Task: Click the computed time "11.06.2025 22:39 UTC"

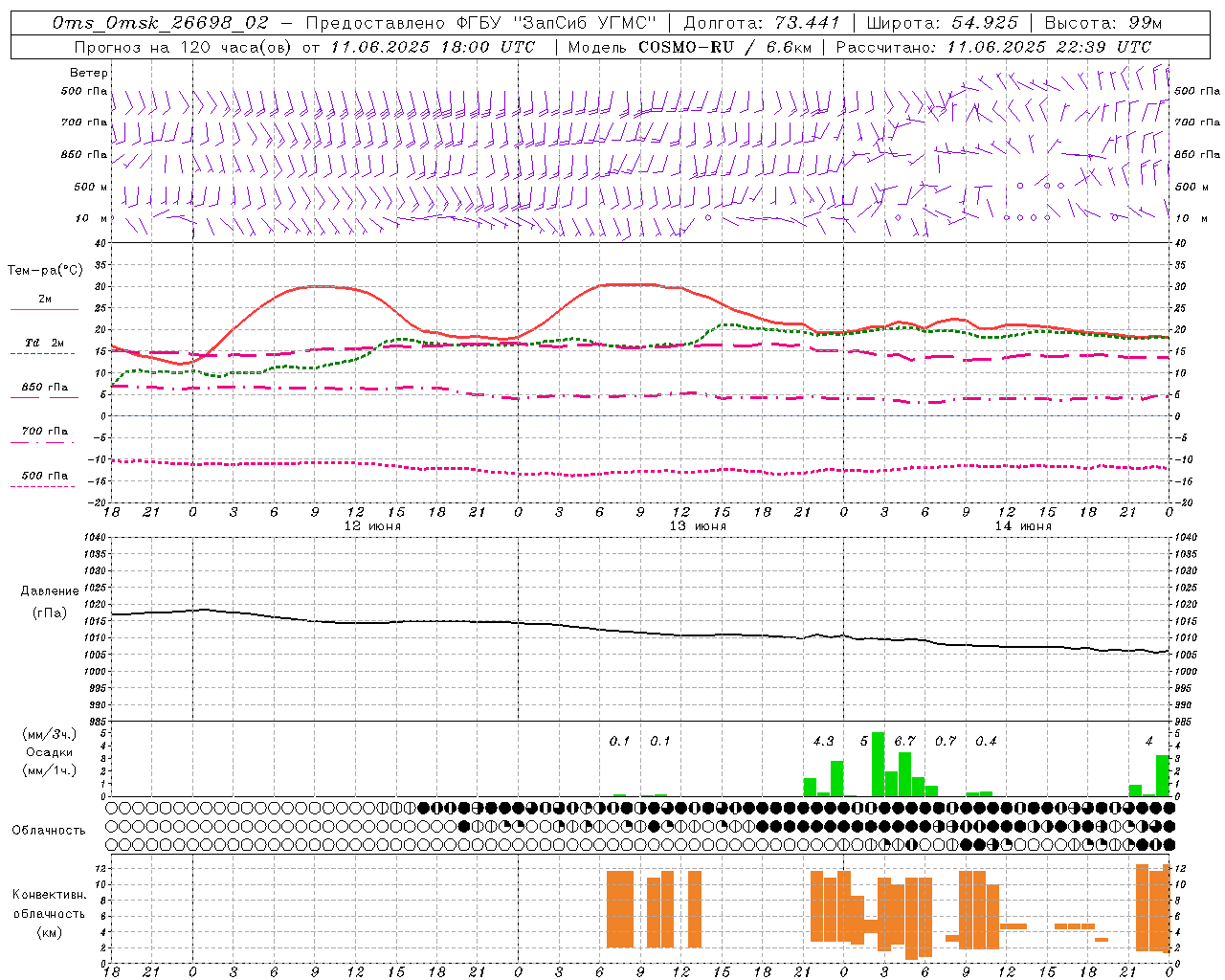Action: click(x=1049, y=47)
